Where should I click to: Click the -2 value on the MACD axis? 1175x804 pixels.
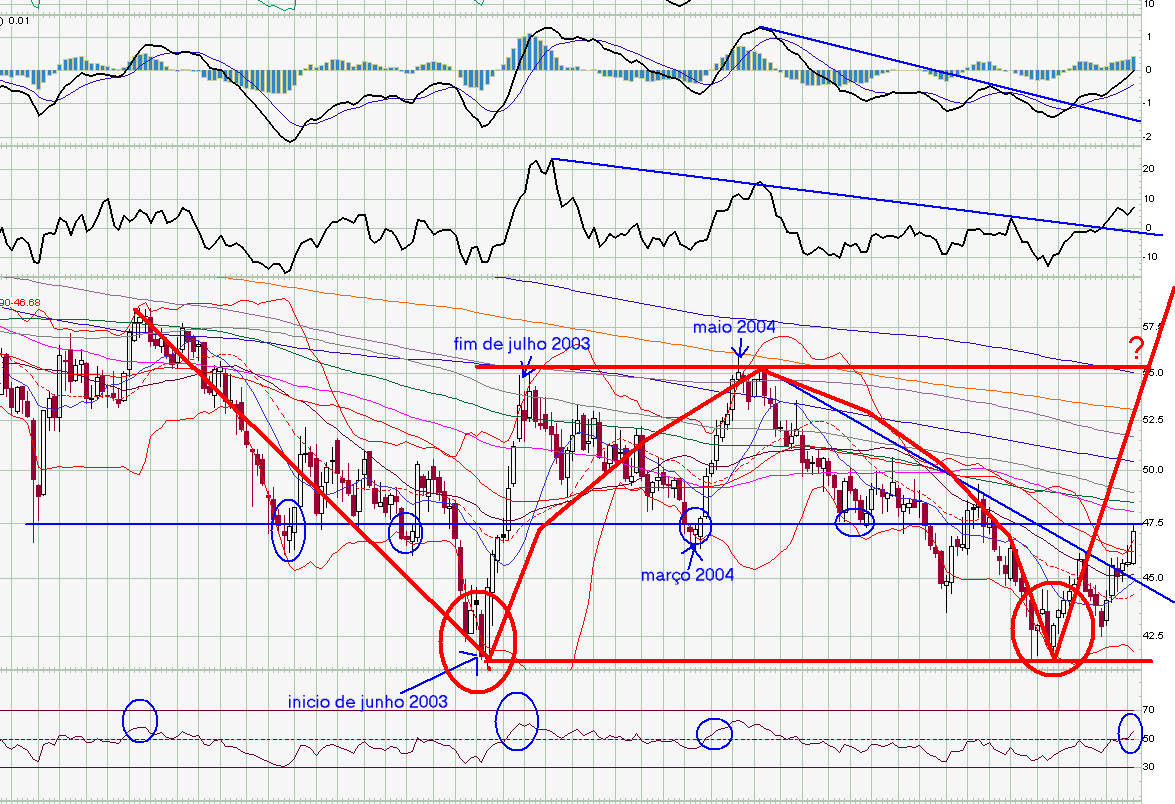pyautogui.click(x=1147, y=137)
